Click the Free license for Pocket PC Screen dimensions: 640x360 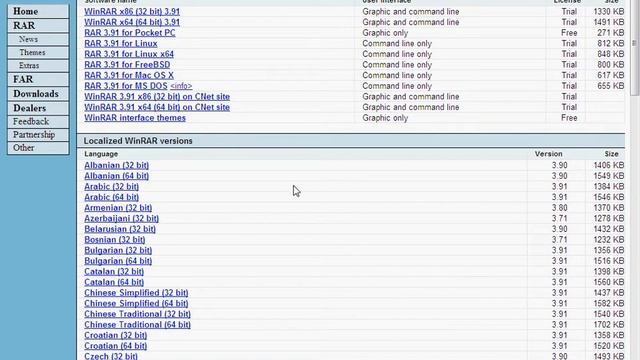point(569,33)
